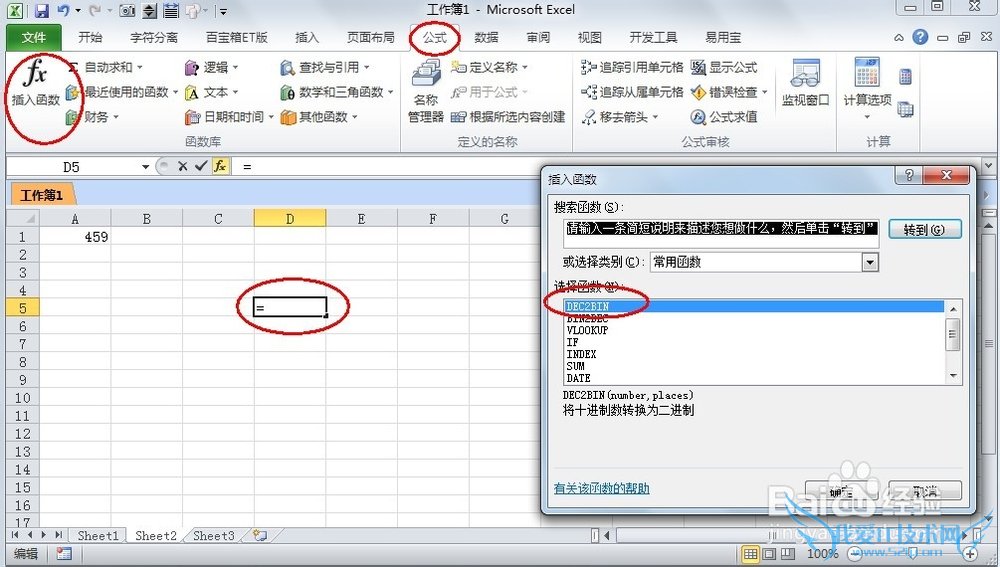This screenshot has width=1000, height=567.
Task: Click Create from Selection (根据所选内容创建)
Action: 508,117
